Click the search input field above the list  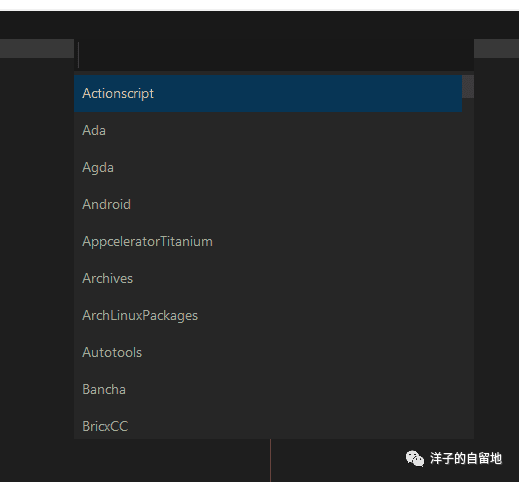coord(274,55)
